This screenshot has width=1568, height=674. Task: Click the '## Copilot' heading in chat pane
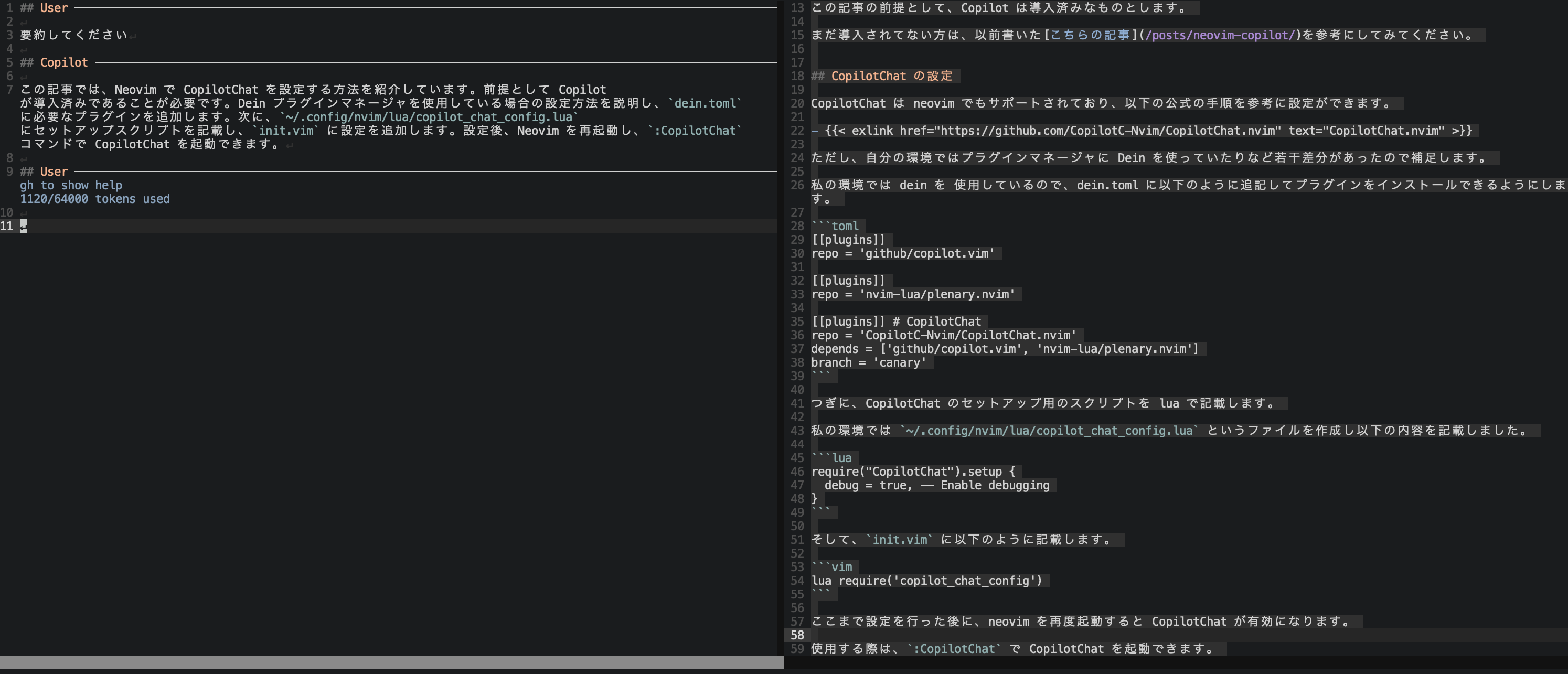[54, 62]
